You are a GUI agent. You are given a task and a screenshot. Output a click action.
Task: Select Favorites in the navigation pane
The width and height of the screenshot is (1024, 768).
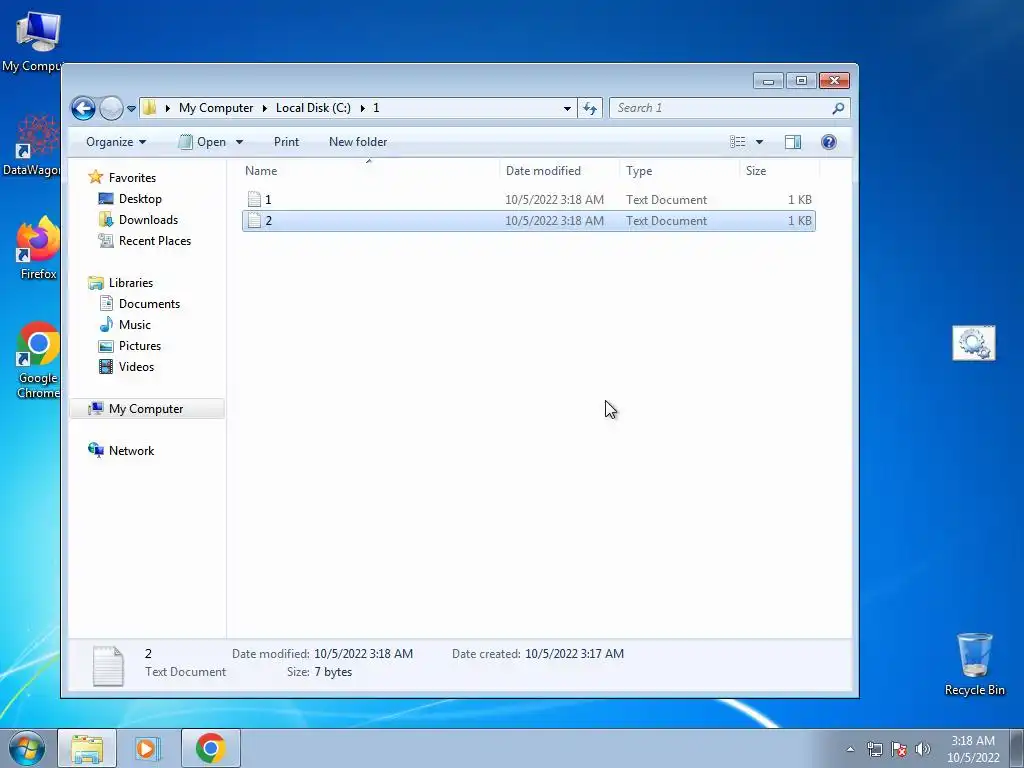pyautogui.click(x=132, y=178)
